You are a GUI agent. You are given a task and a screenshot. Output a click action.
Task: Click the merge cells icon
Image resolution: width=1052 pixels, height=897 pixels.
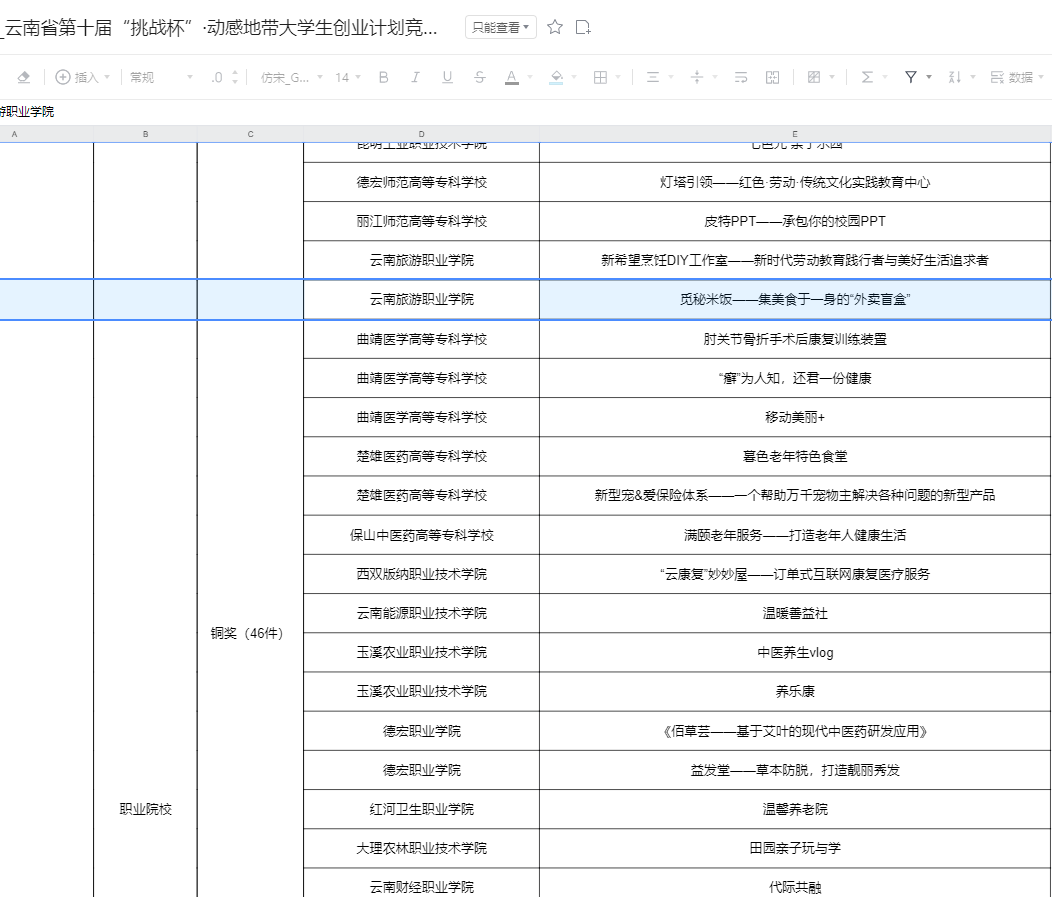[772, 77]
